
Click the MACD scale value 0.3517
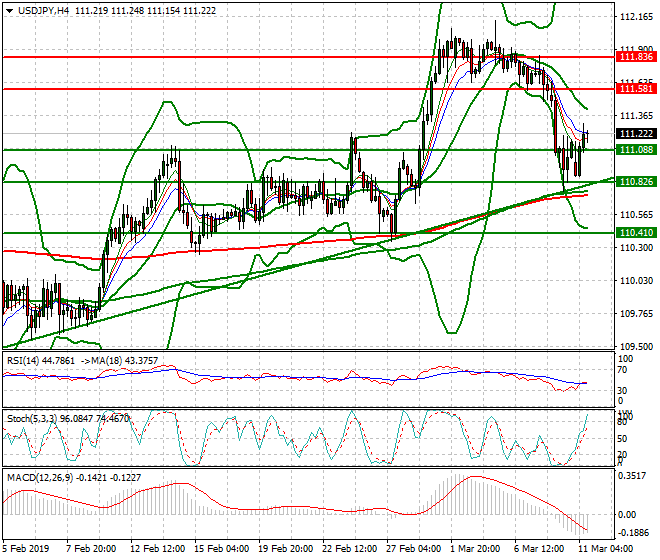click(631, 476)
